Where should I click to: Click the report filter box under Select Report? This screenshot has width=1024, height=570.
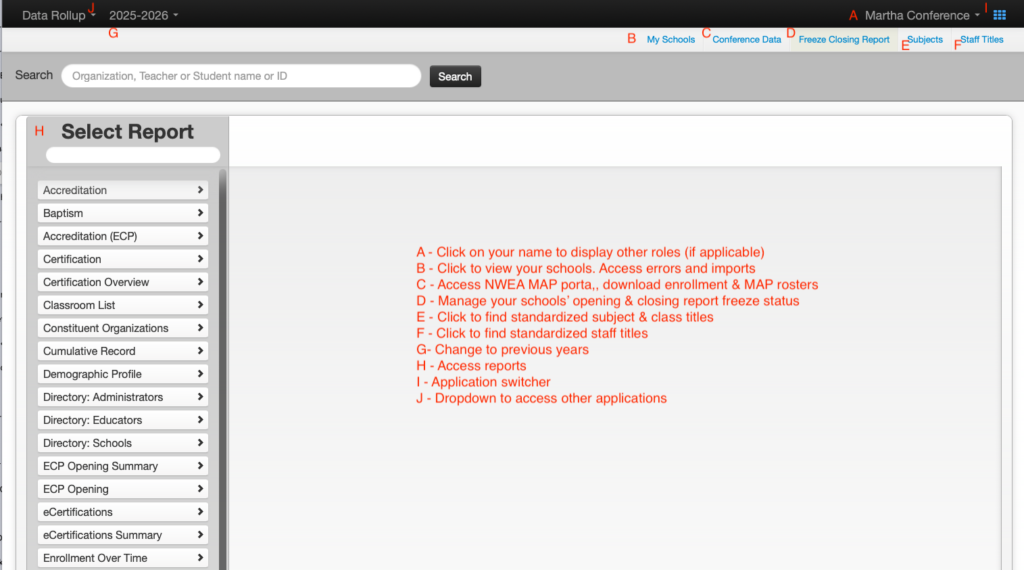pos(133,155)
